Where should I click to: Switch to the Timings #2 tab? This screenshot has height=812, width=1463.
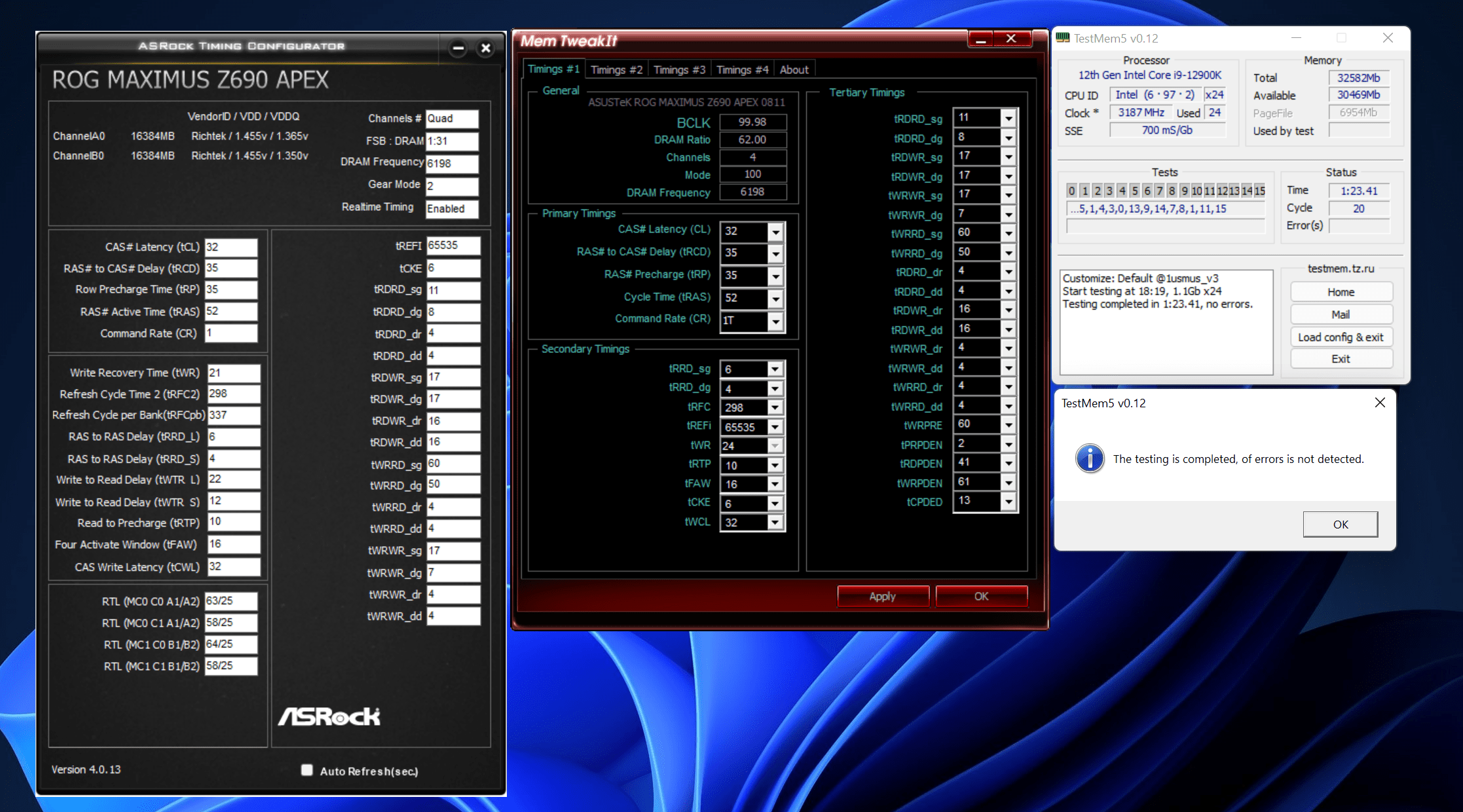(616, 69)
